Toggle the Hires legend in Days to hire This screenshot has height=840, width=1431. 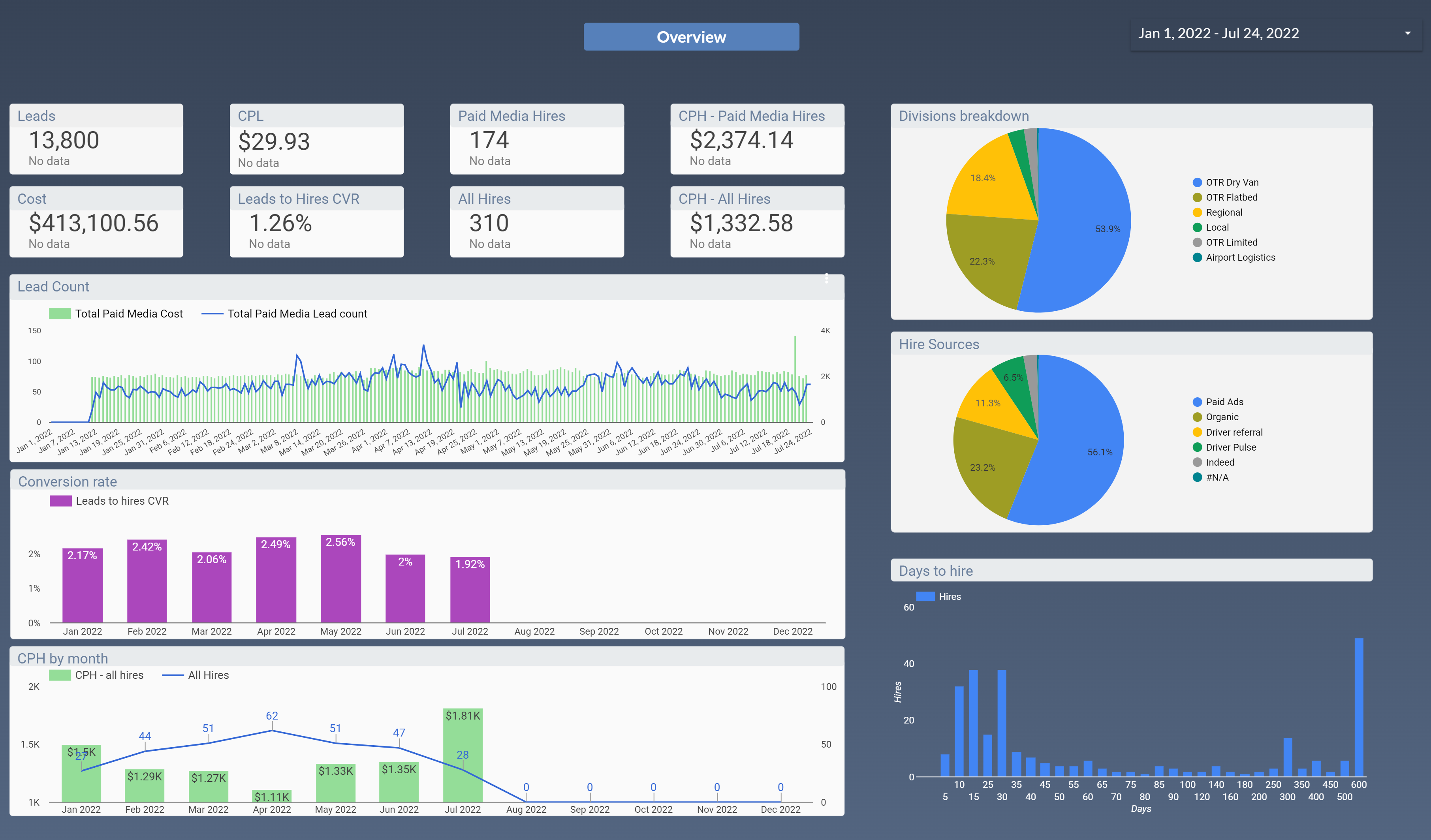[925, 596]
